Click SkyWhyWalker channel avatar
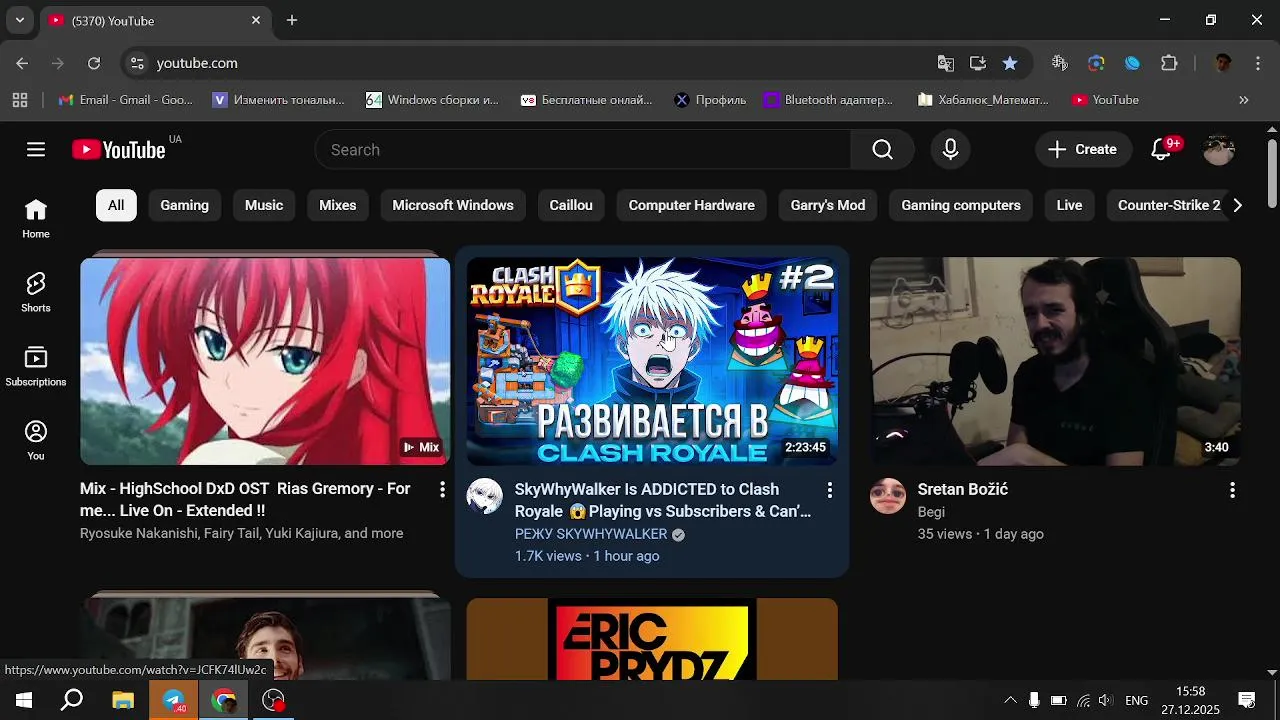This screenshot has width=1280, height=720. point(485,496)
